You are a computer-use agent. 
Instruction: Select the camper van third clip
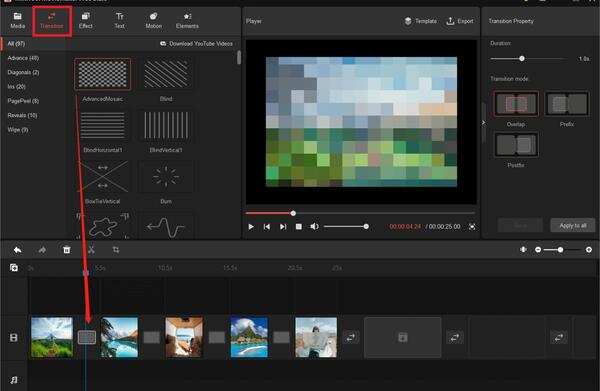184,337
